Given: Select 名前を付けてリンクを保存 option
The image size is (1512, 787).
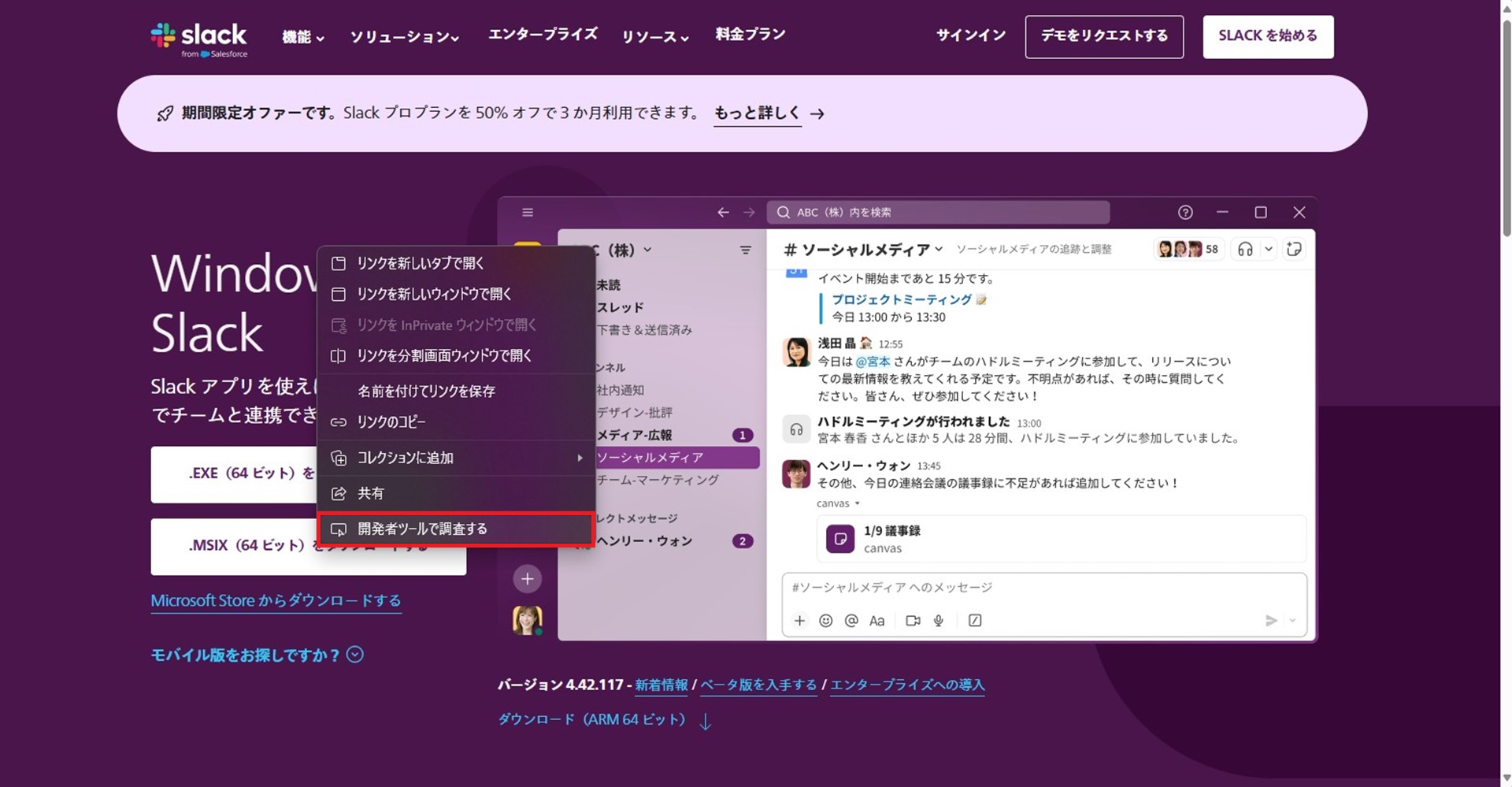Looking at the screenshot, I should (x=456, y=391).
